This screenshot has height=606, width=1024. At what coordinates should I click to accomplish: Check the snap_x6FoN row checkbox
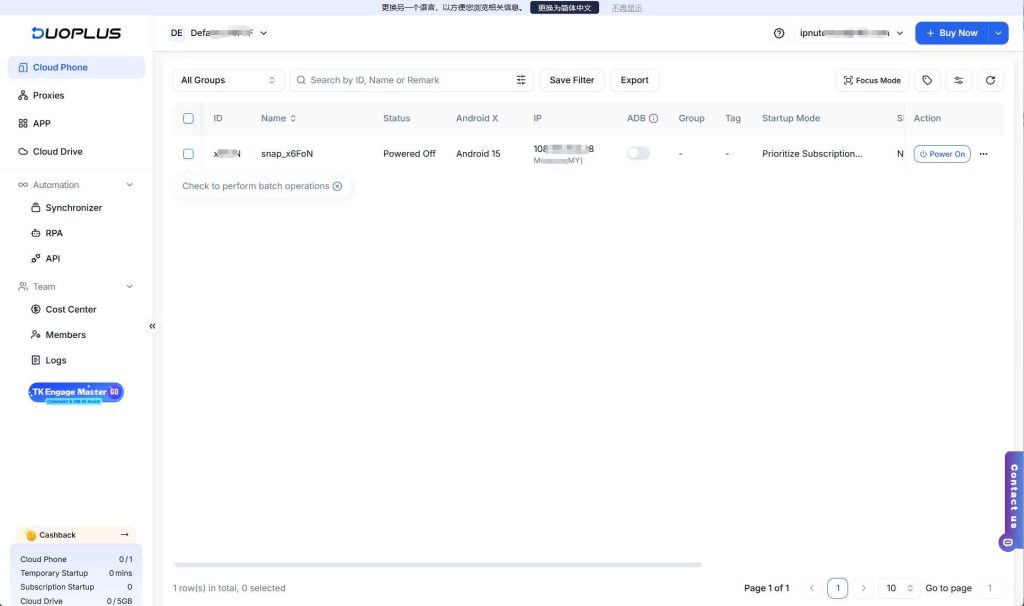[x=188, y=154]
